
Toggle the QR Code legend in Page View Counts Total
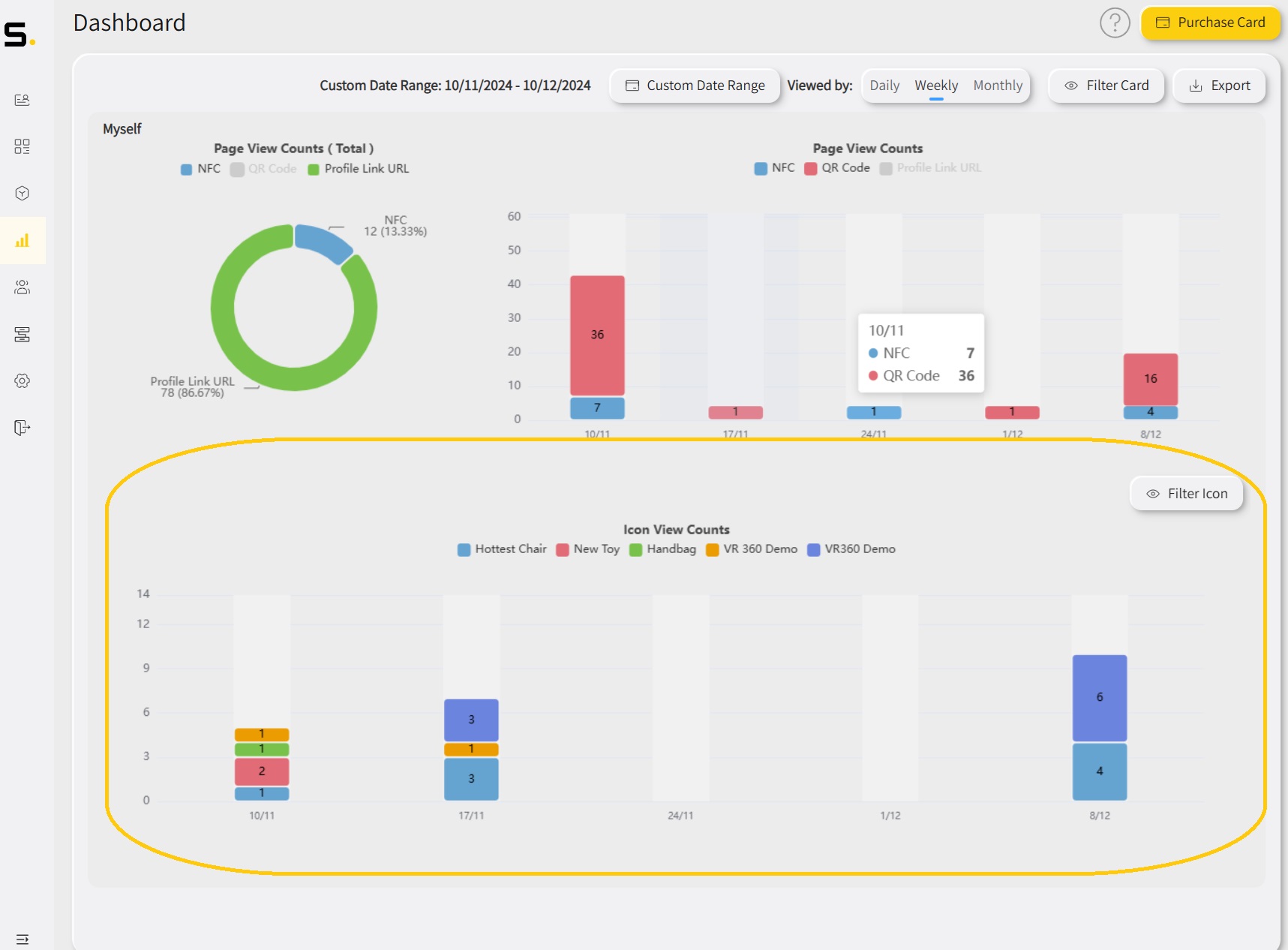click(x=264, y=168)
